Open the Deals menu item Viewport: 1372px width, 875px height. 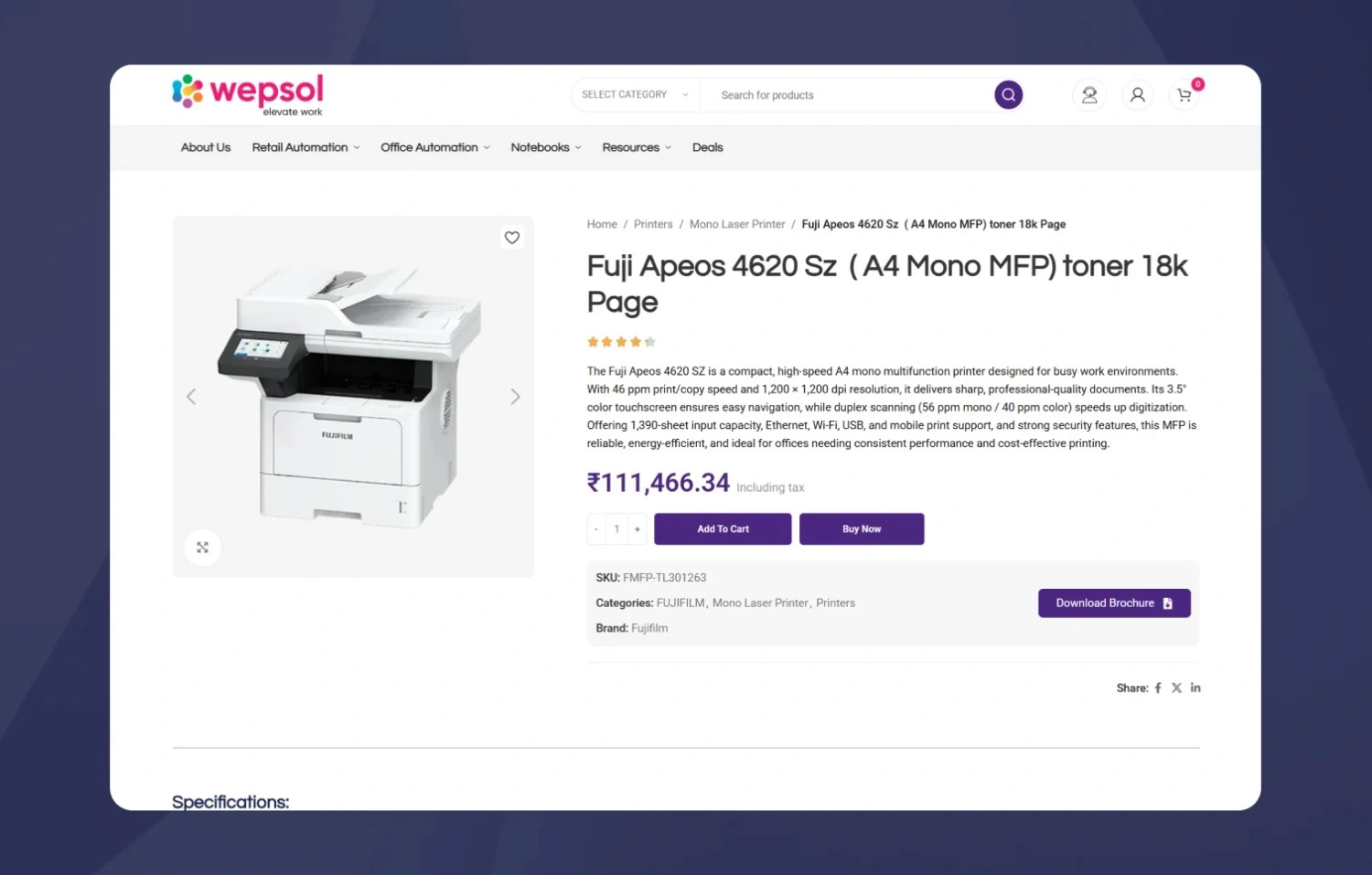[707, 147]
